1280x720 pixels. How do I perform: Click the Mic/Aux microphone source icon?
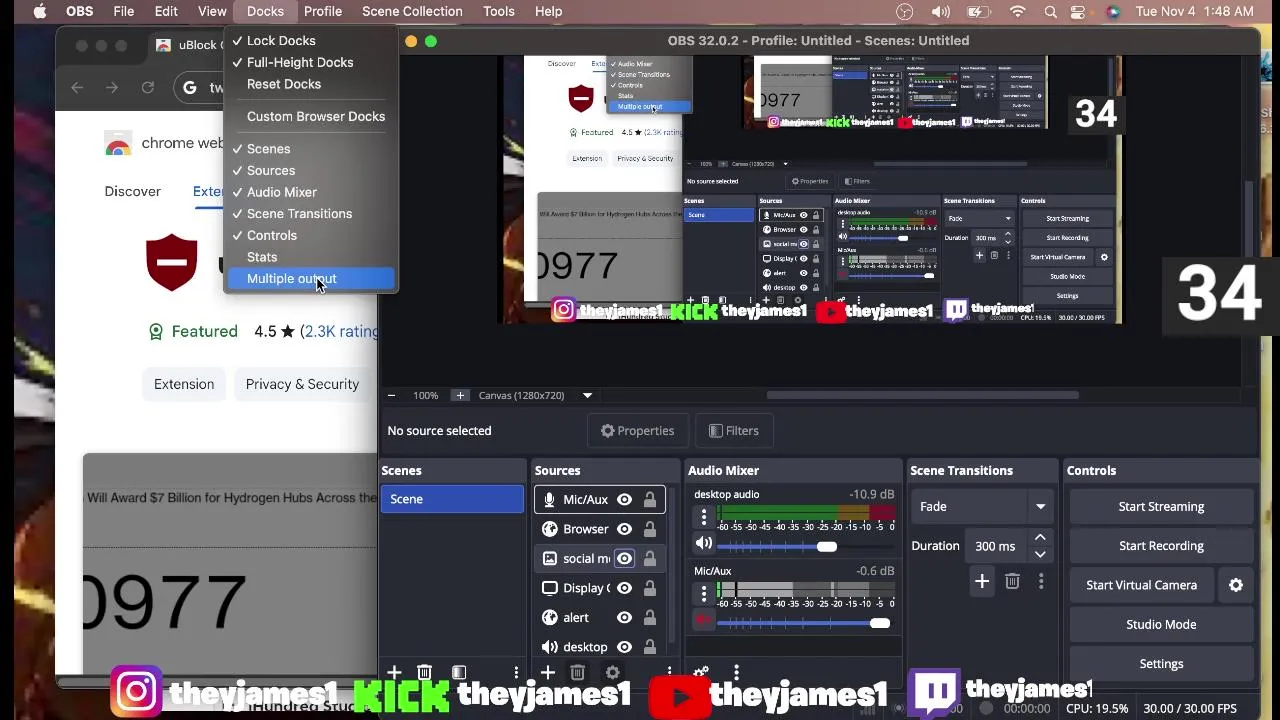coord(549,499)
